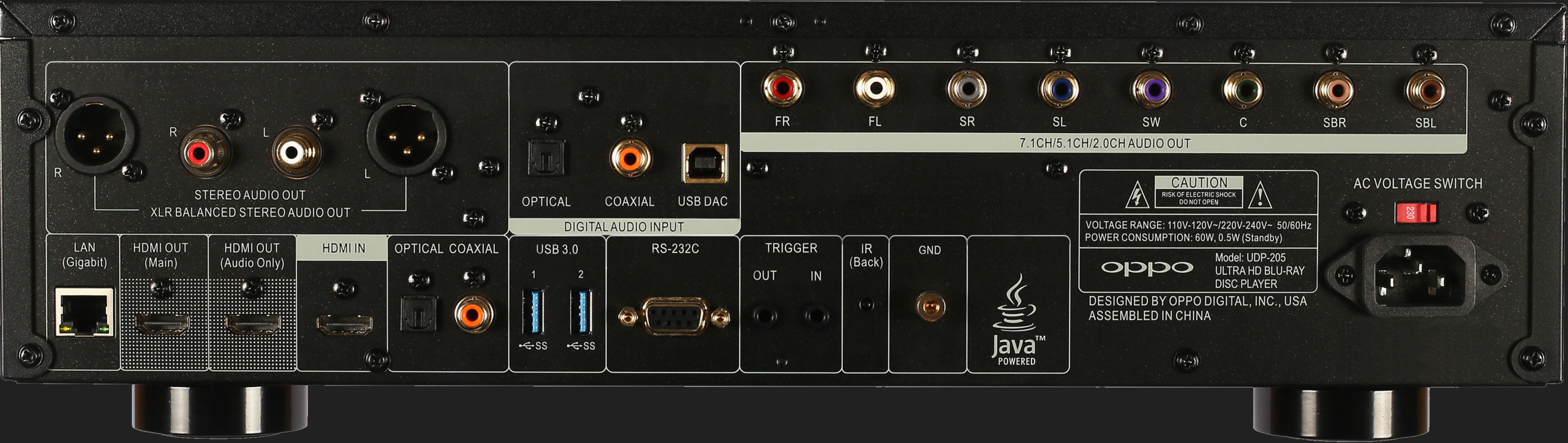Click the HDMI OUT (Main) port
This screenshot has height=443, width=1568.
tap(163, 323)
